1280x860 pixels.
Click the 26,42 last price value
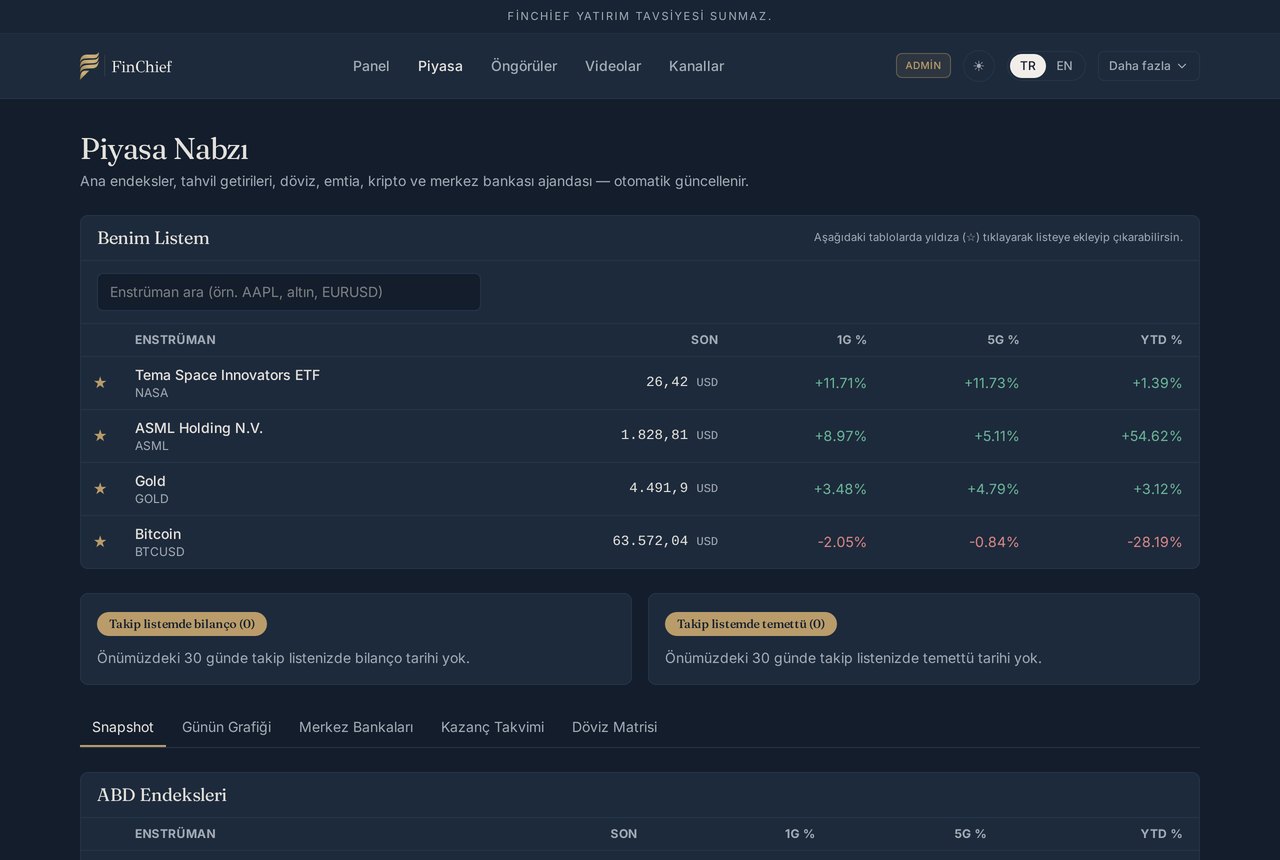[667, 382]
